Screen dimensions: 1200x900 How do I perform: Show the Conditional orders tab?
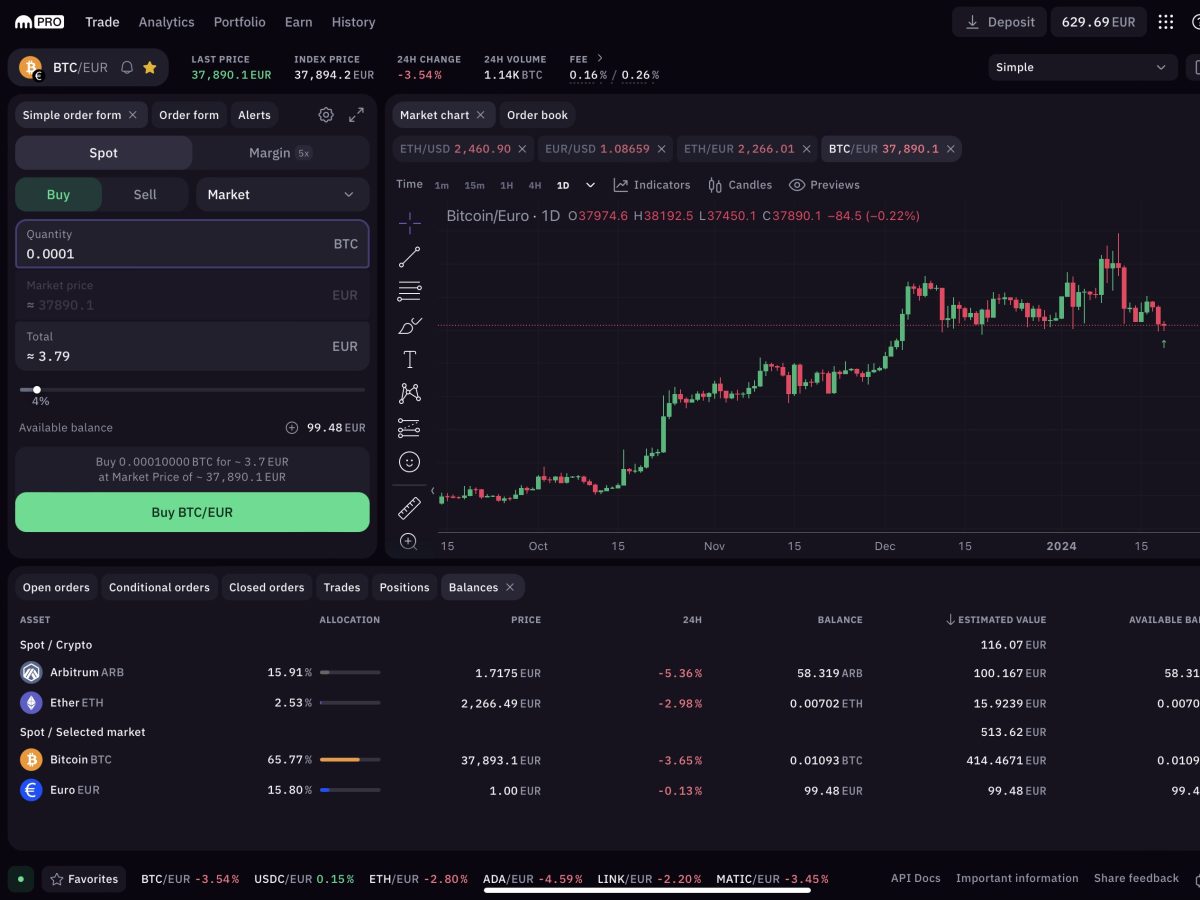pos(160,587)
